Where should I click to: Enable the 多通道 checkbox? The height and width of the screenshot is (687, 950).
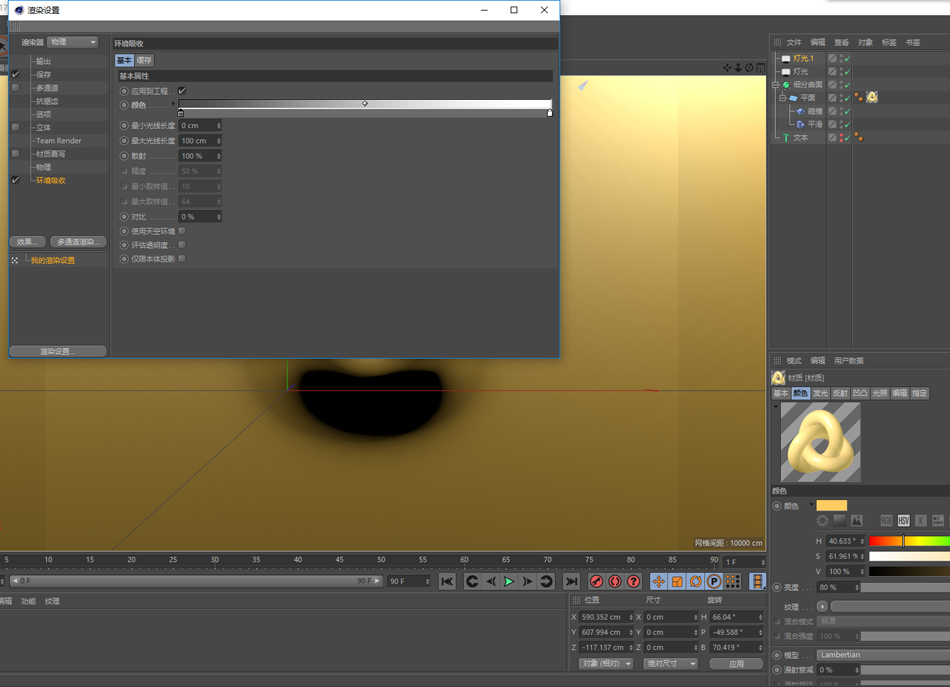(x=16, y=88)
